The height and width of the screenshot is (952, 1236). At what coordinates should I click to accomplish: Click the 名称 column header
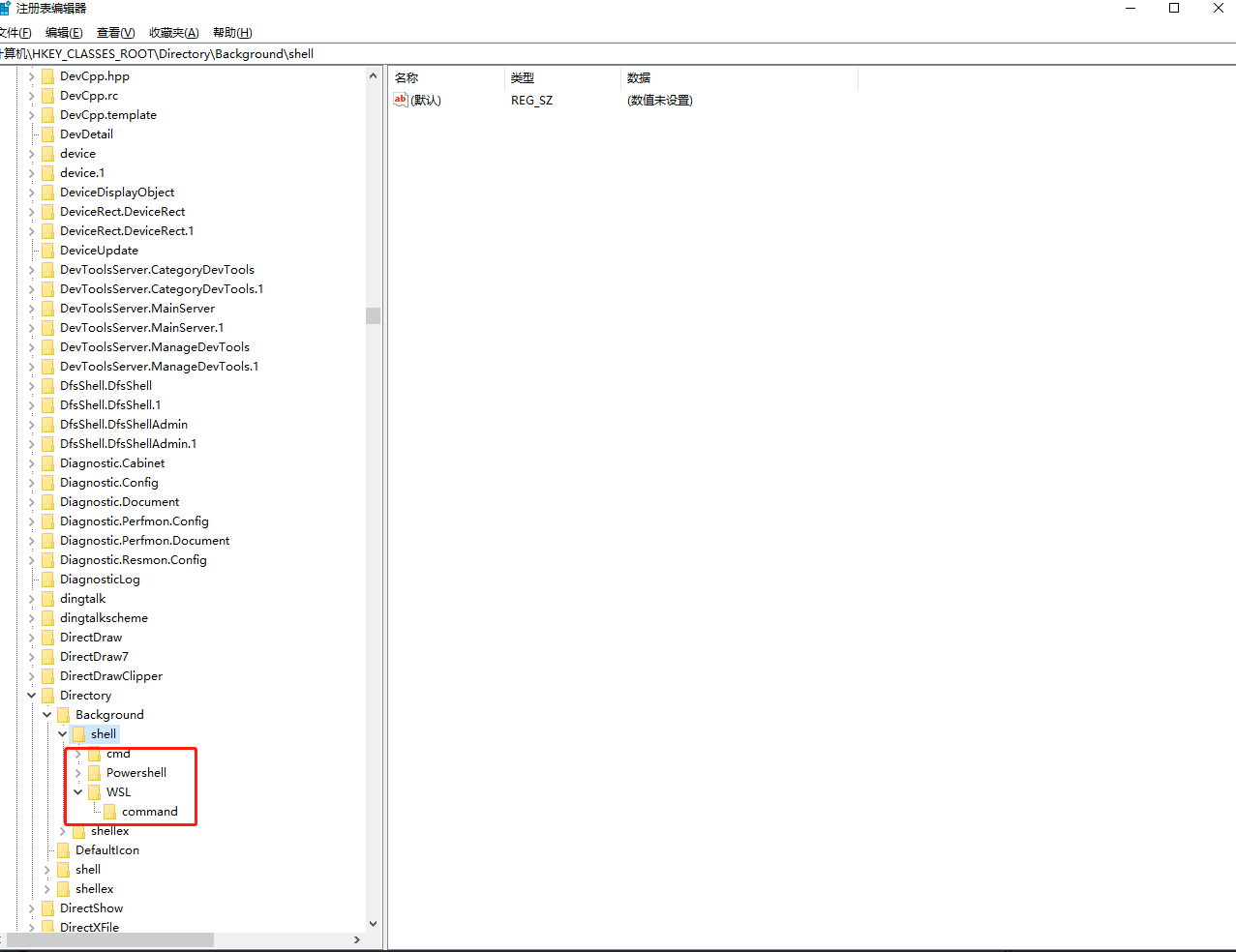coord(447,77)
